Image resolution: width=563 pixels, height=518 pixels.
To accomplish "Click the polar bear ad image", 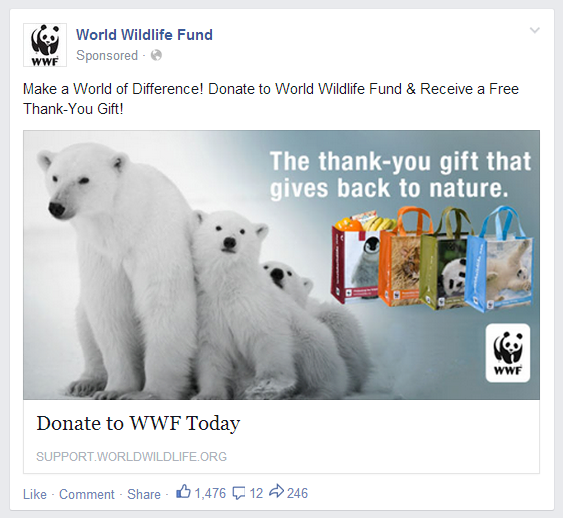I will 282,265.
